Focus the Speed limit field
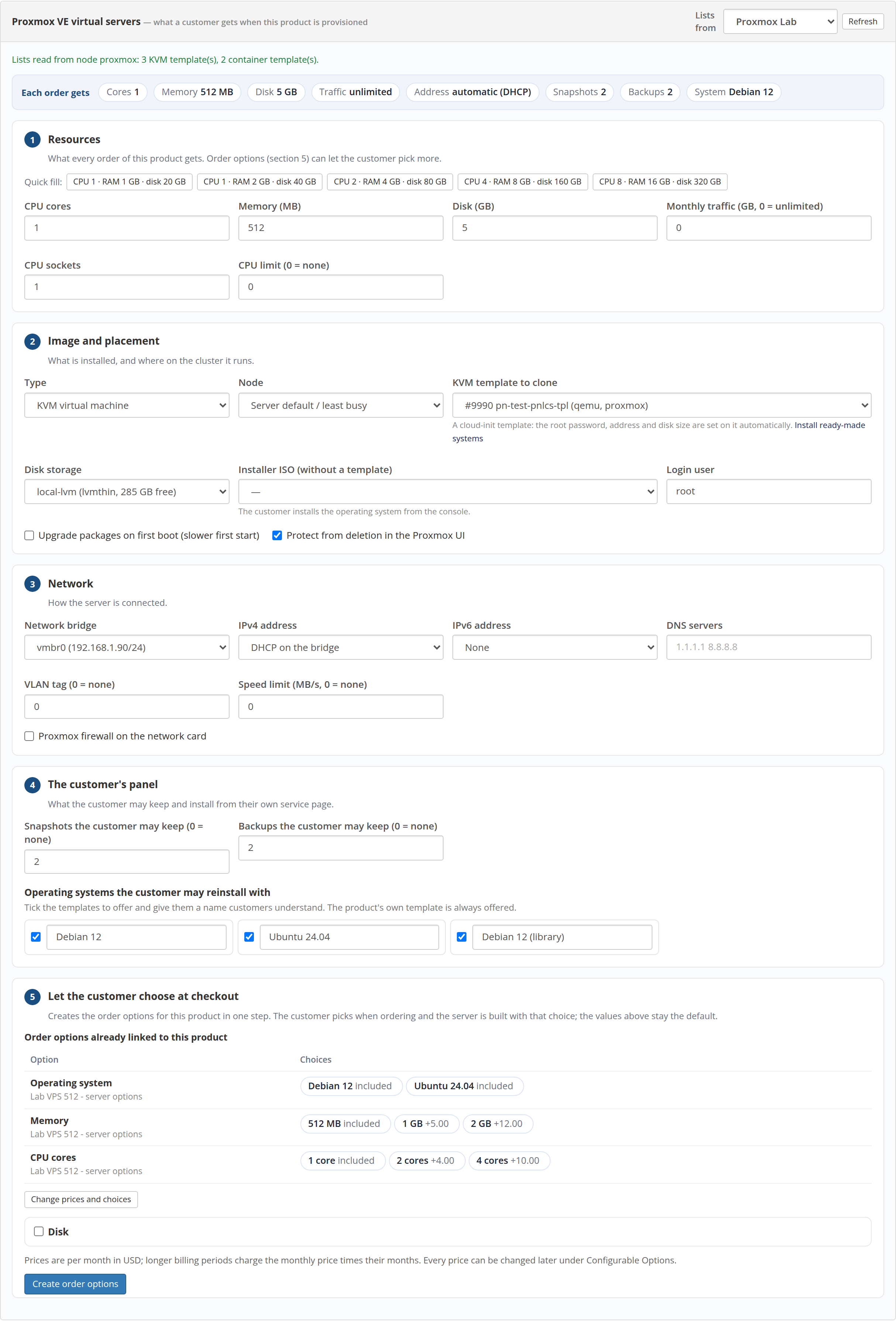896x1321 pixels. [341, 707]
